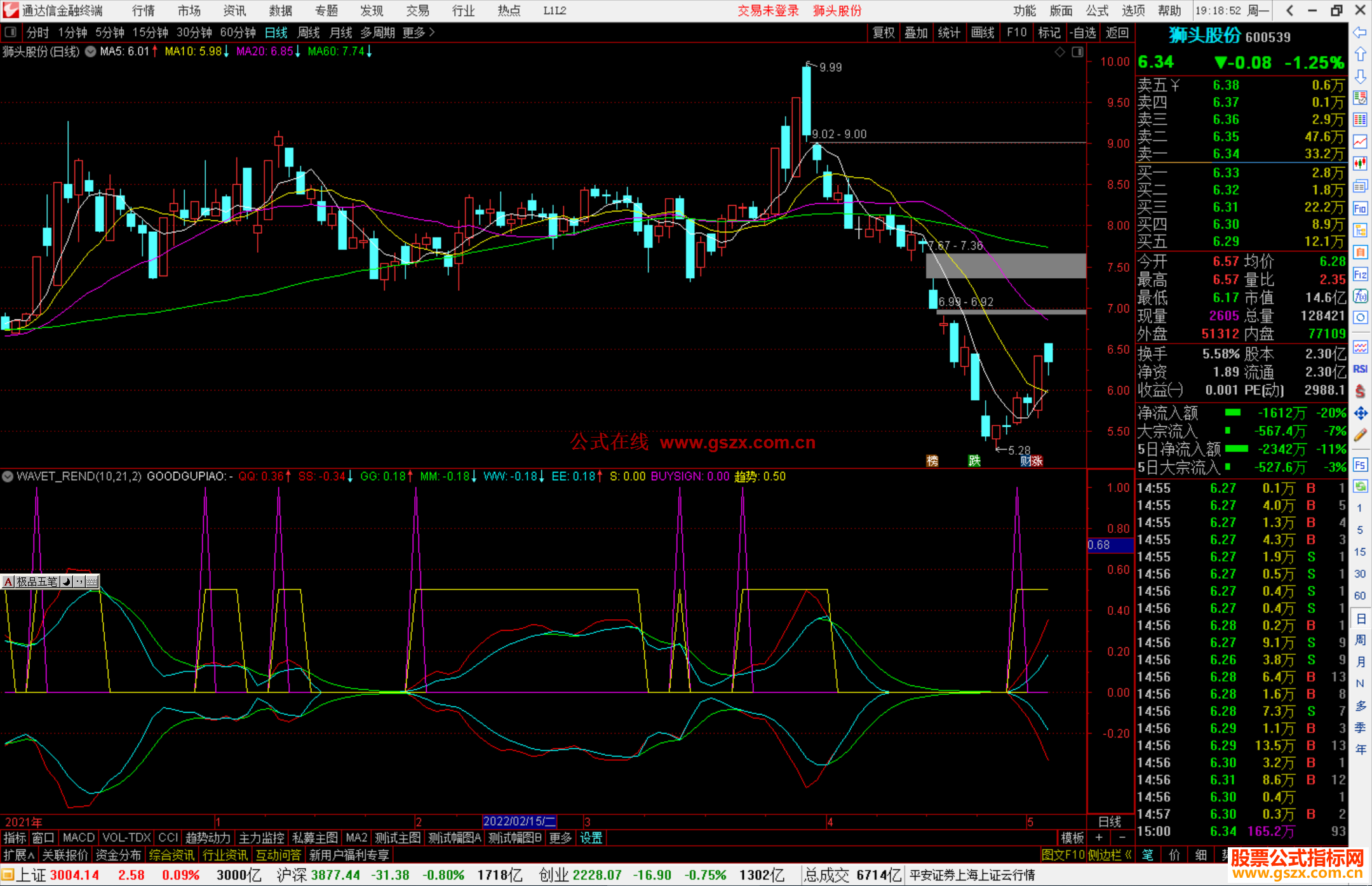Switch to 5-minute period in sidebar
Image resolution: width=1372 pixels, height=886 pixels.
point(1360,530)
